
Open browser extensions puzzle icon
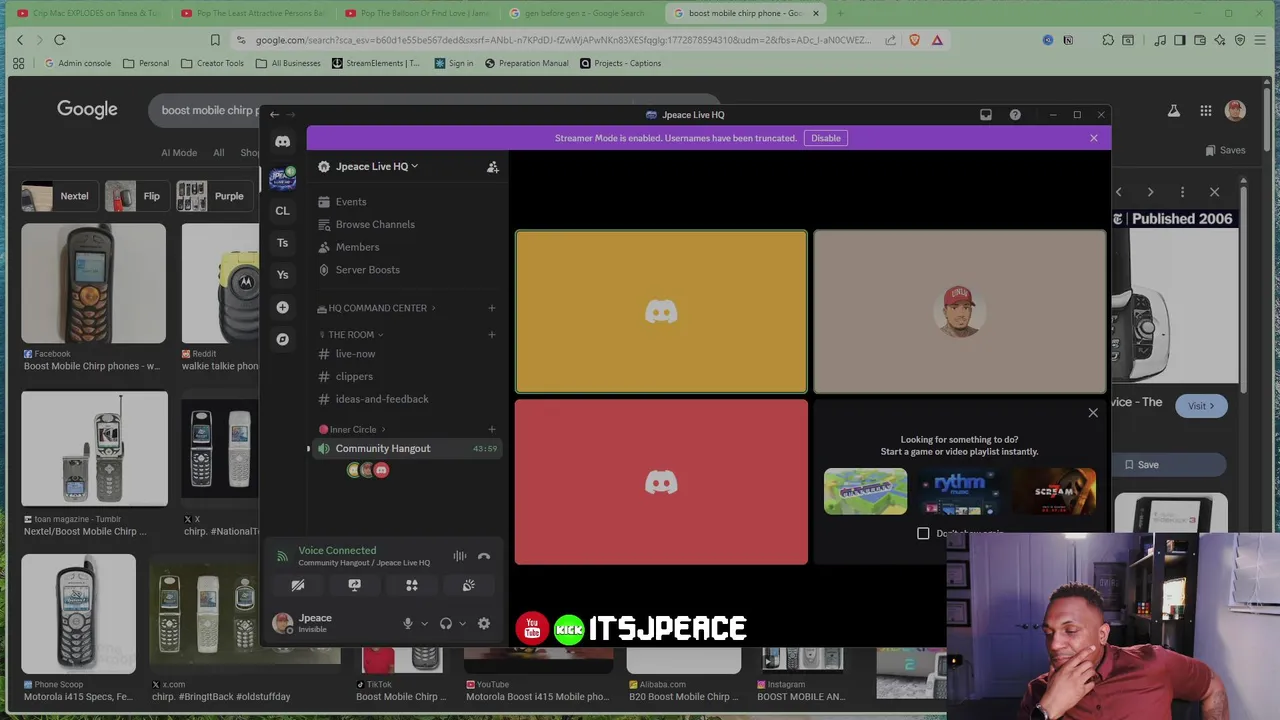1108,40
